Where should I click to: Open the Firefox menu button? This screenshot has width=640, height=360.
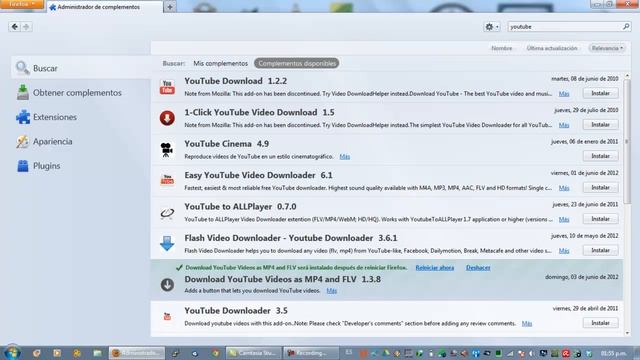(x=22, y=4)
